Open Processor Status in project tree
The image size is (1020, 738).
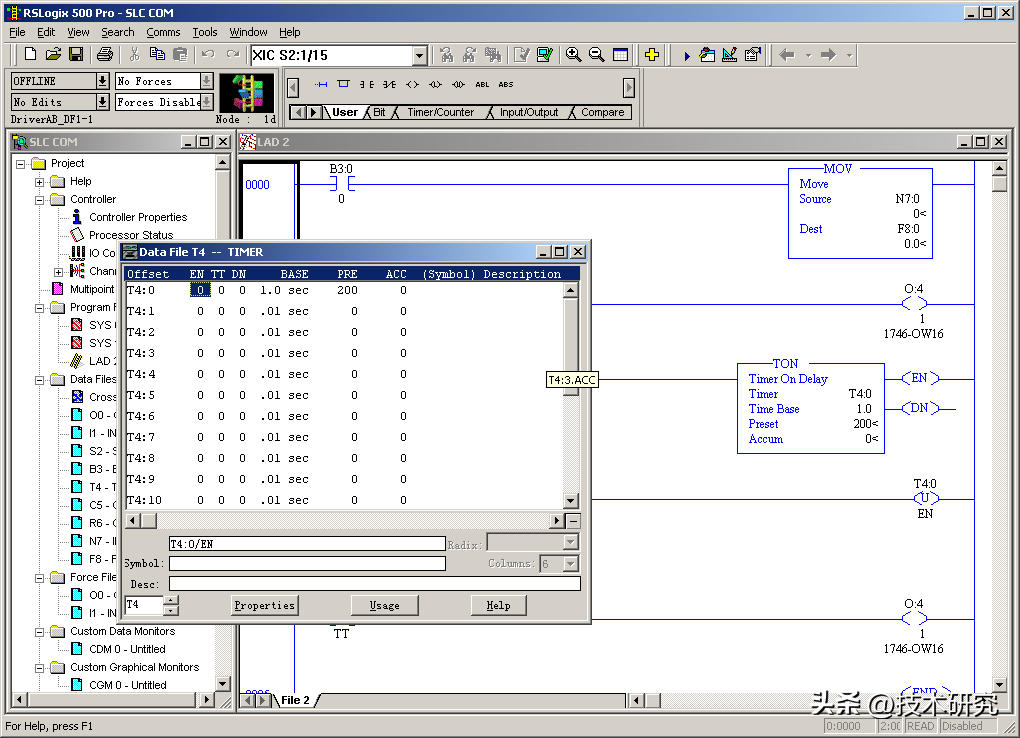pyautogui.click(x=130, y=235)
